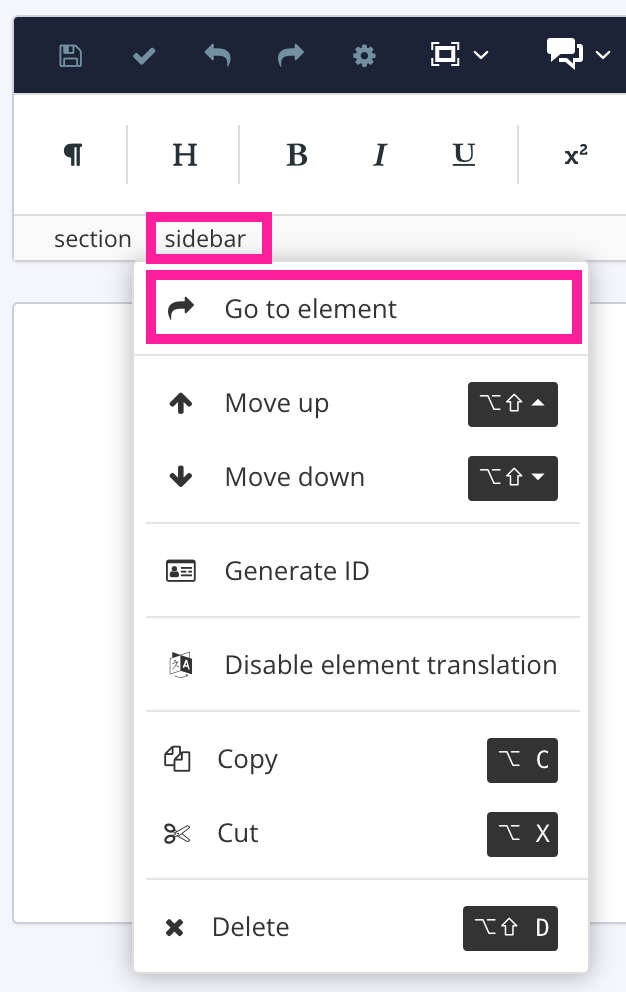Open the comments dropdown chevron
This screenshot has height=992, width=626.
tap(602, 57)
